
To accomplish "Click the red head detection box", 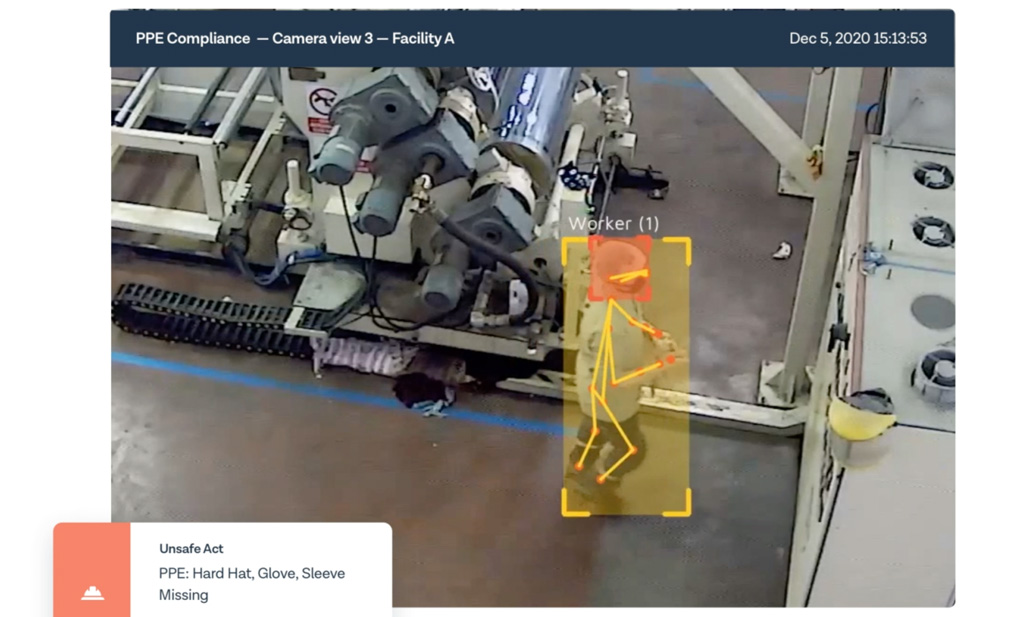I will (619, 268).
